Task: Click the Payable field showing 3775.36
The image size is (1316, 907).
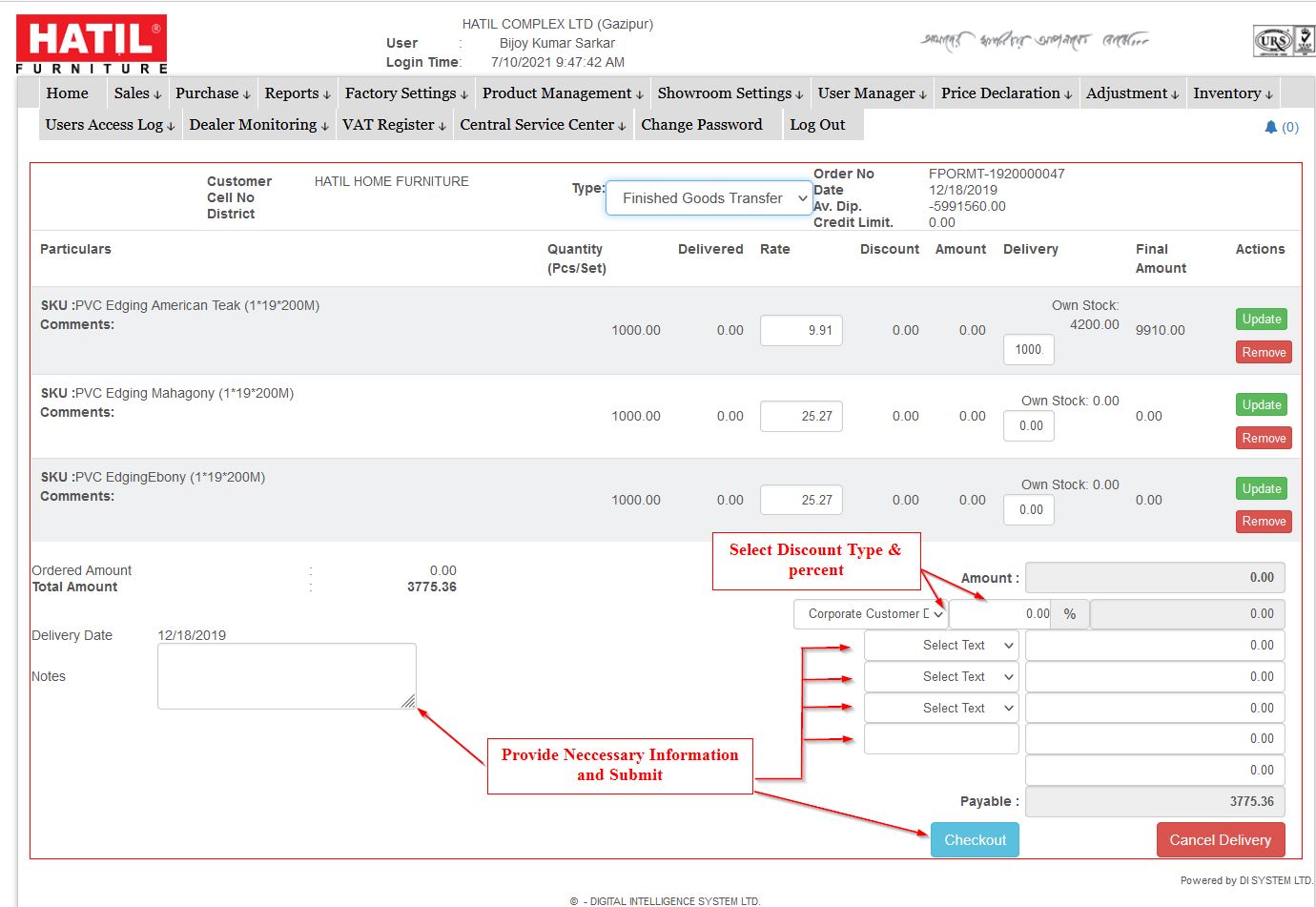Action: 1155,802
